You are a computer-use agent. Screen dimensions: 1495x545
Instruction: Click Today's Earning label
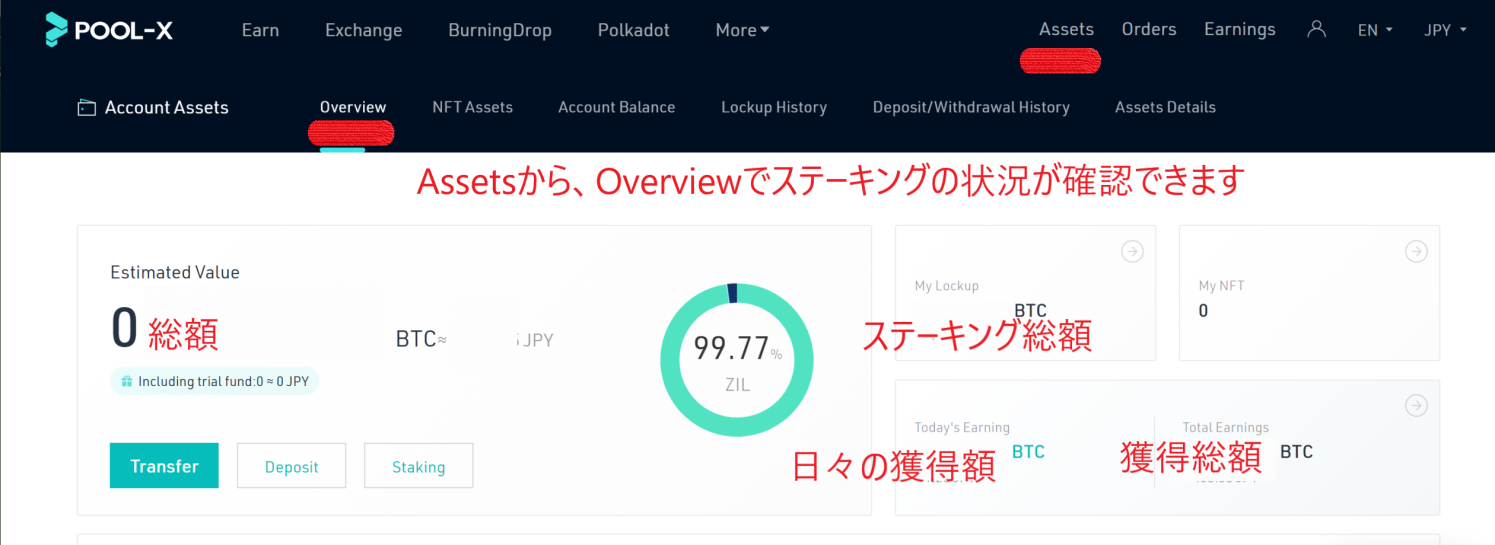pyautogui.click(x=962, y=428)
